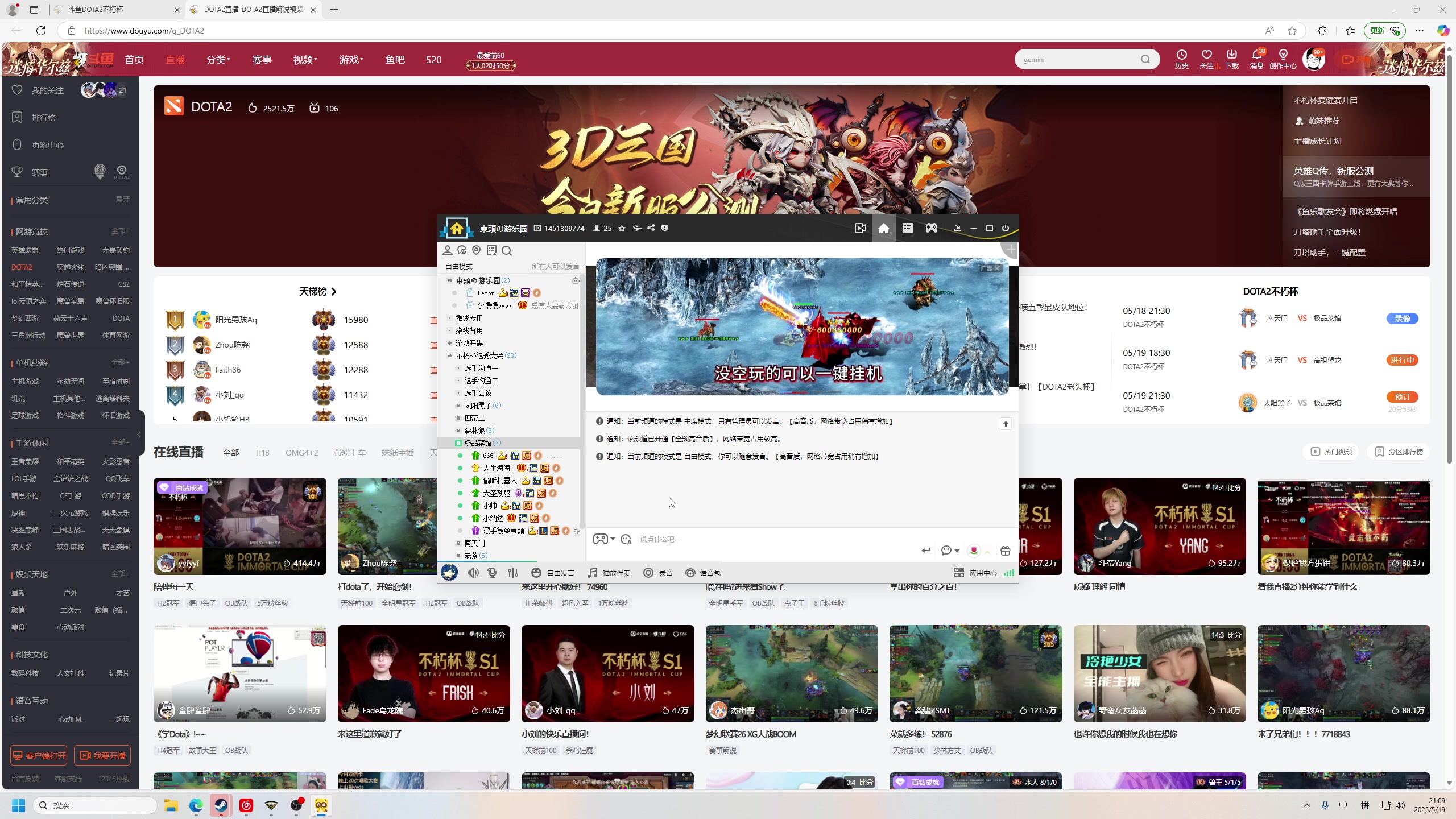This screenshot has width=1456, height=819.
Task: Select the 全部 live filter tab
Action: click(x=231, y=453)
